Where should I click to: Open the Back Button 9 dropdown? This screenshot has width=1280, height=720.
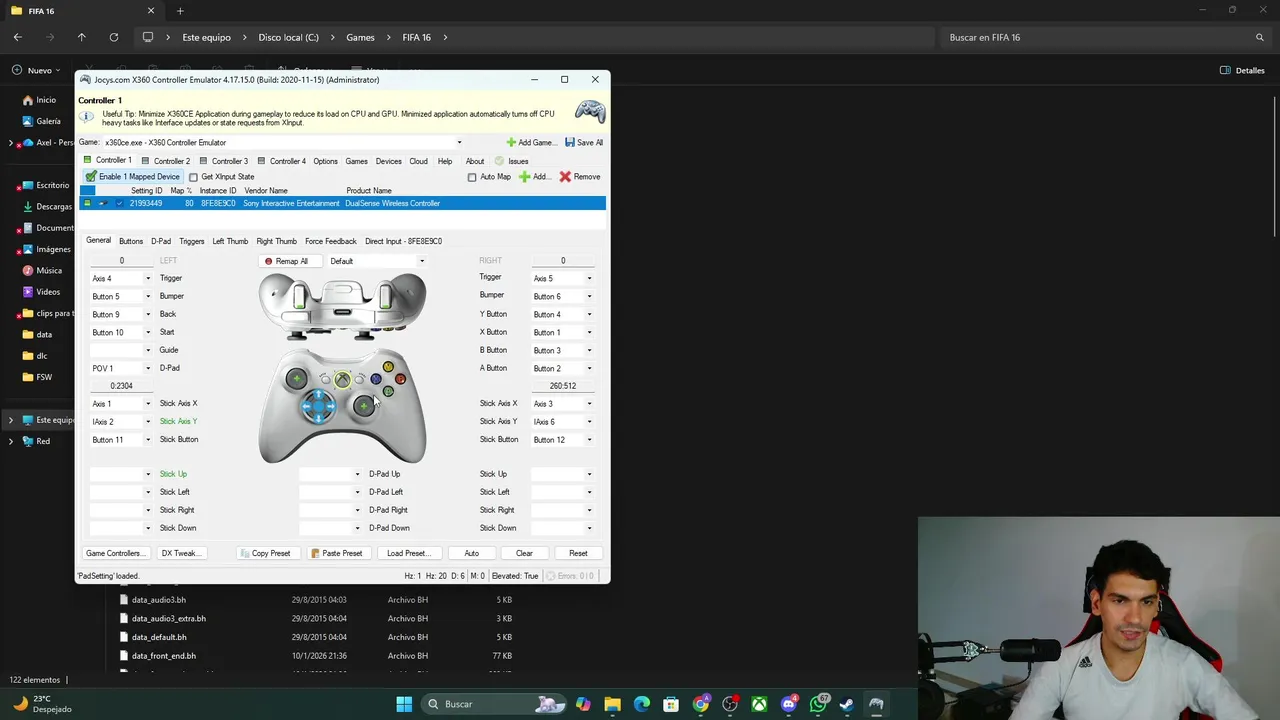click(148, 315)
